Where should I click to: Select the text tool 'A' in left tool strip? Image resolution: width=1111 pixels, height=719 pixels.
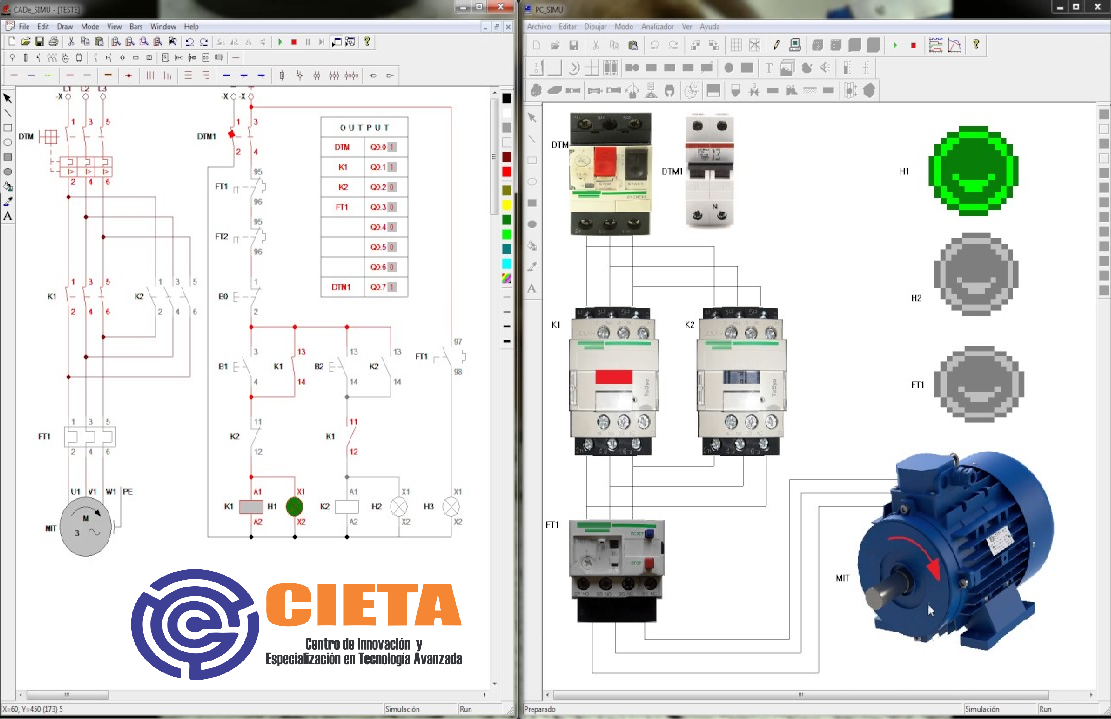tap(8, 216)
